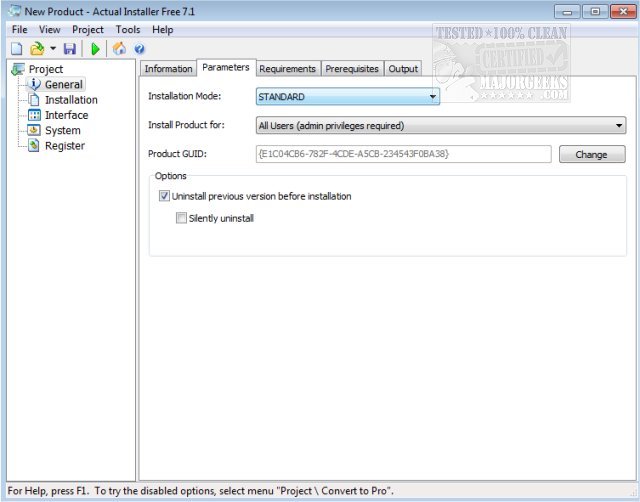Image resolution: width=640 pixels, height=502 pixels.
Task: Click the Save floppy disk icon
Action: 70,49
